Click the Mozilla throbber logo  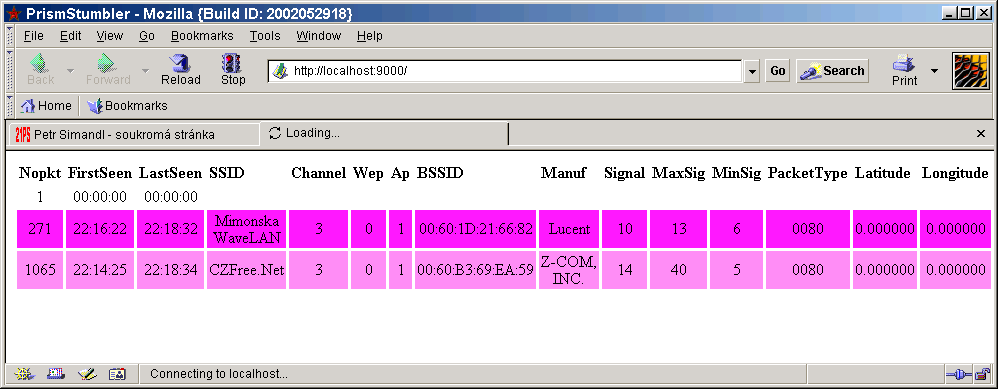971,70
